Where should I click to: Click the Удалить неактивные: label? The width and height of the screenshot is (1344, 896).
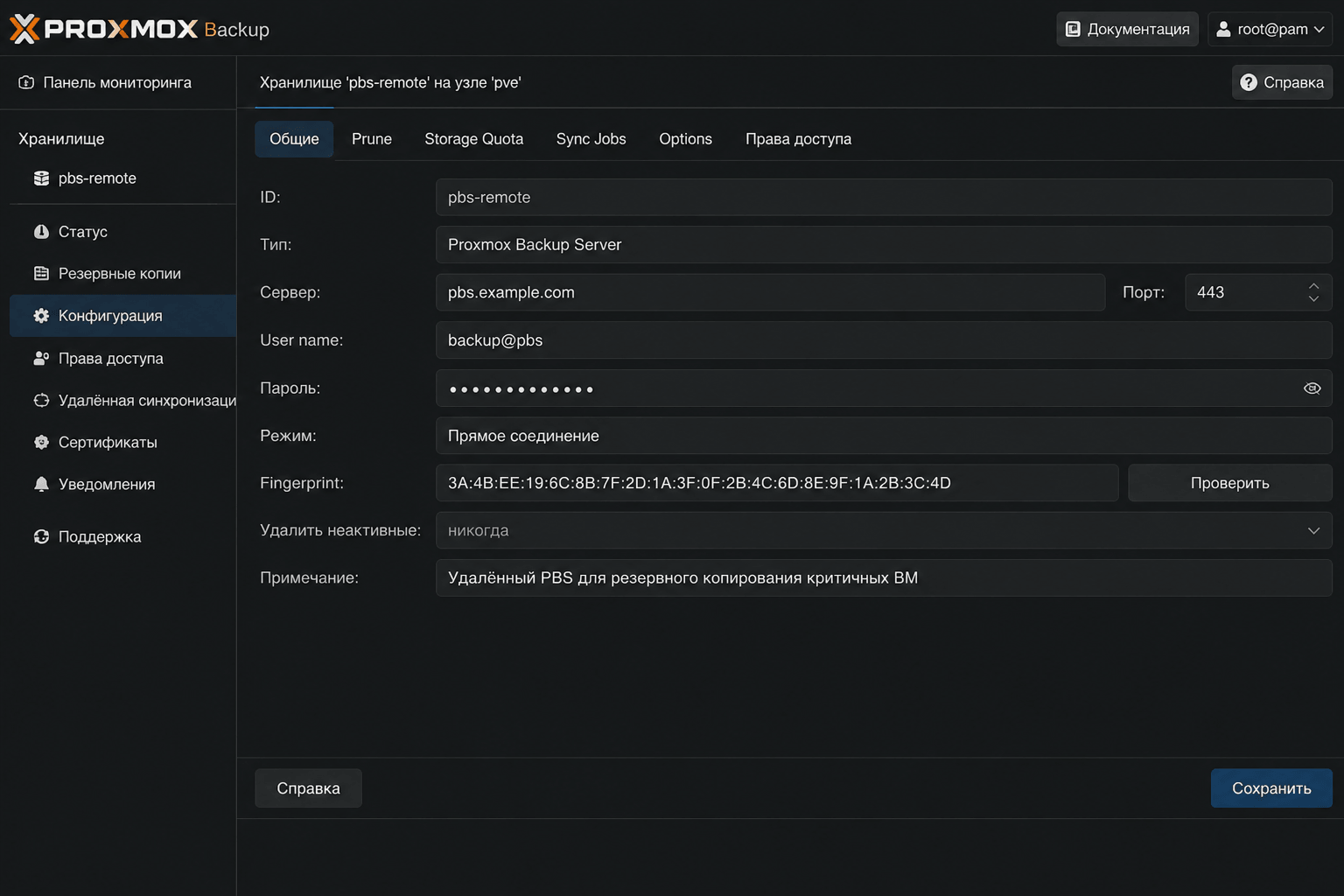point(340,531)
